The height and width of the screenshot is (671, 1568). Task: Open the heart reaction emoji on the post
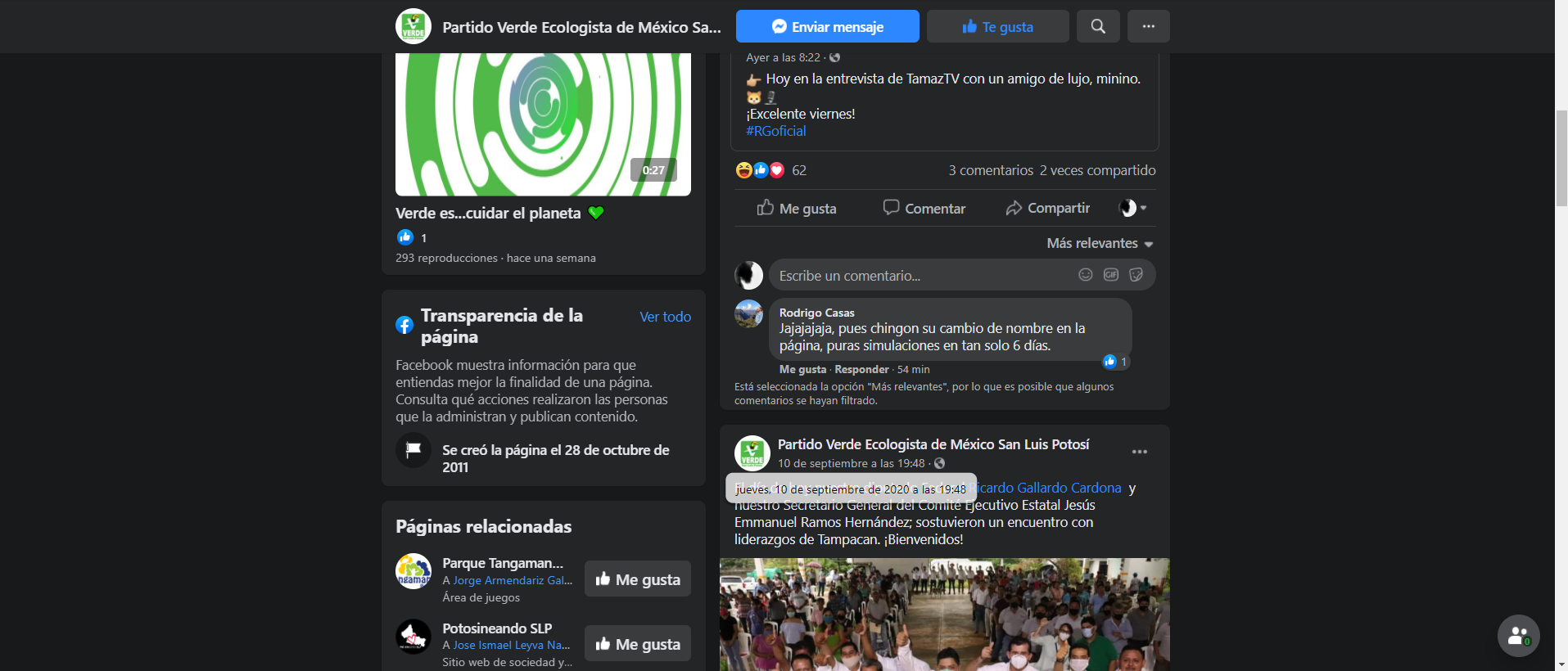point(777,170)
